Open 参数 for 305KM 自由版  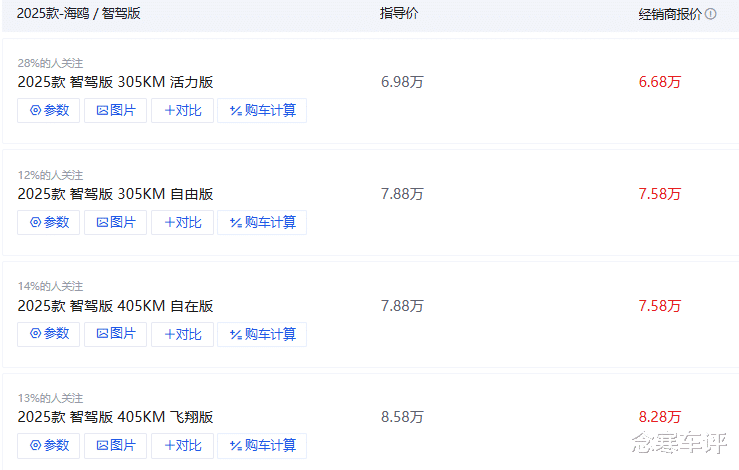coord(48,222)
